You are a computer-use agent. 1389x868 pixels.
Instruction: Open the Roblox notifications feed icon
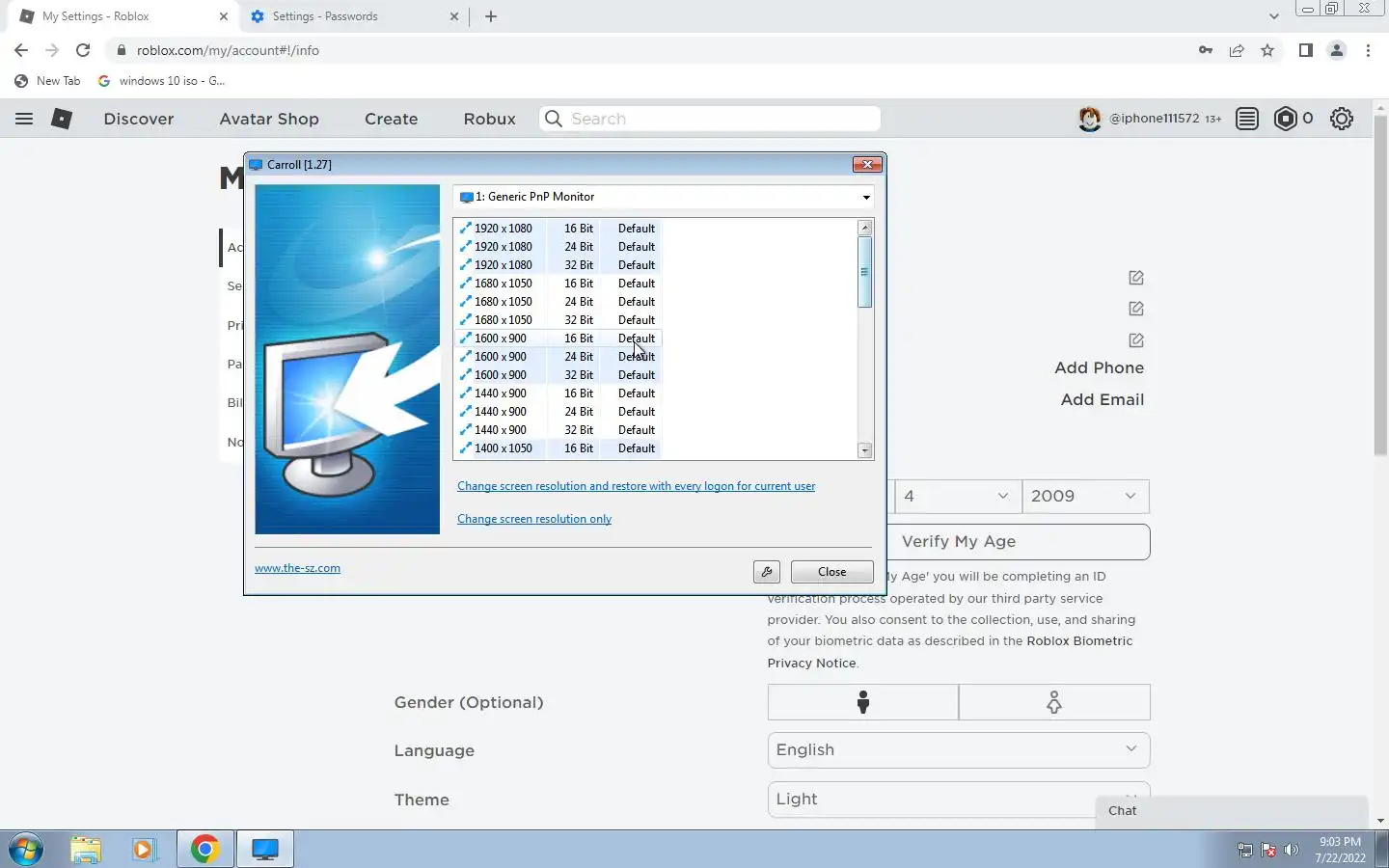pos(1247,119)
